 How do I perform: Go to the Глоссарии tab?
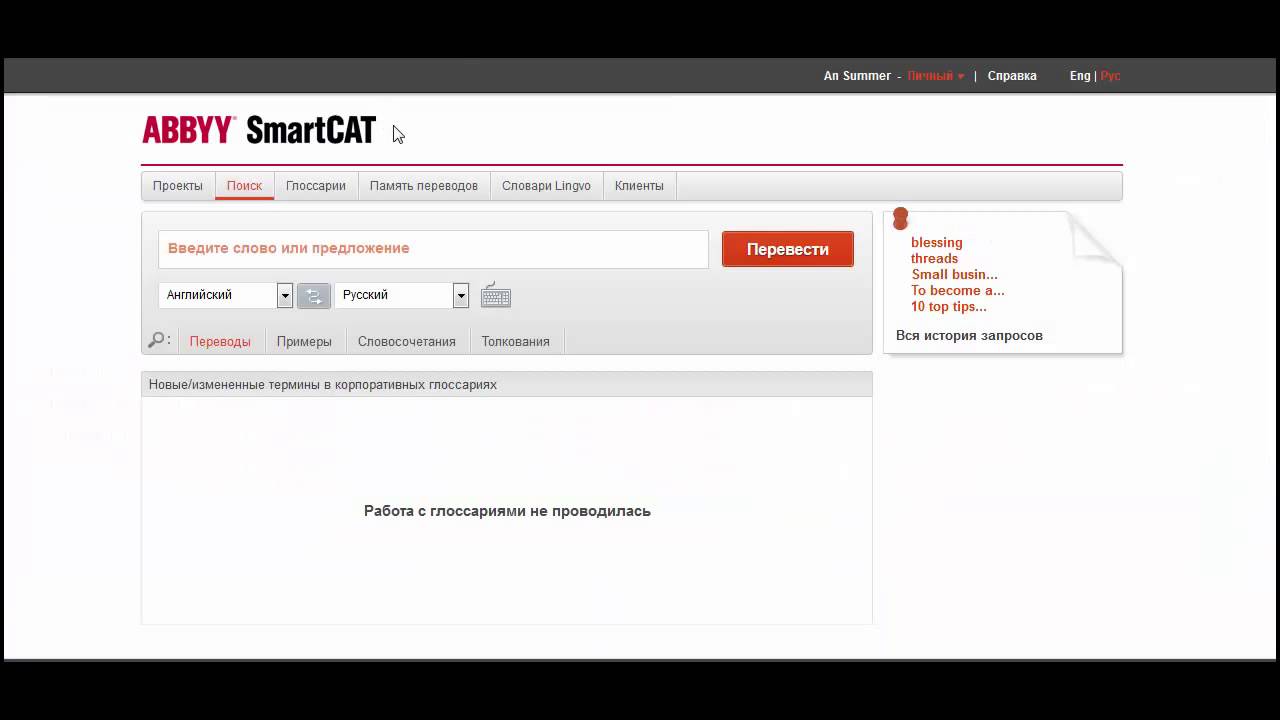pyautogui.click(x=316, y=186)
